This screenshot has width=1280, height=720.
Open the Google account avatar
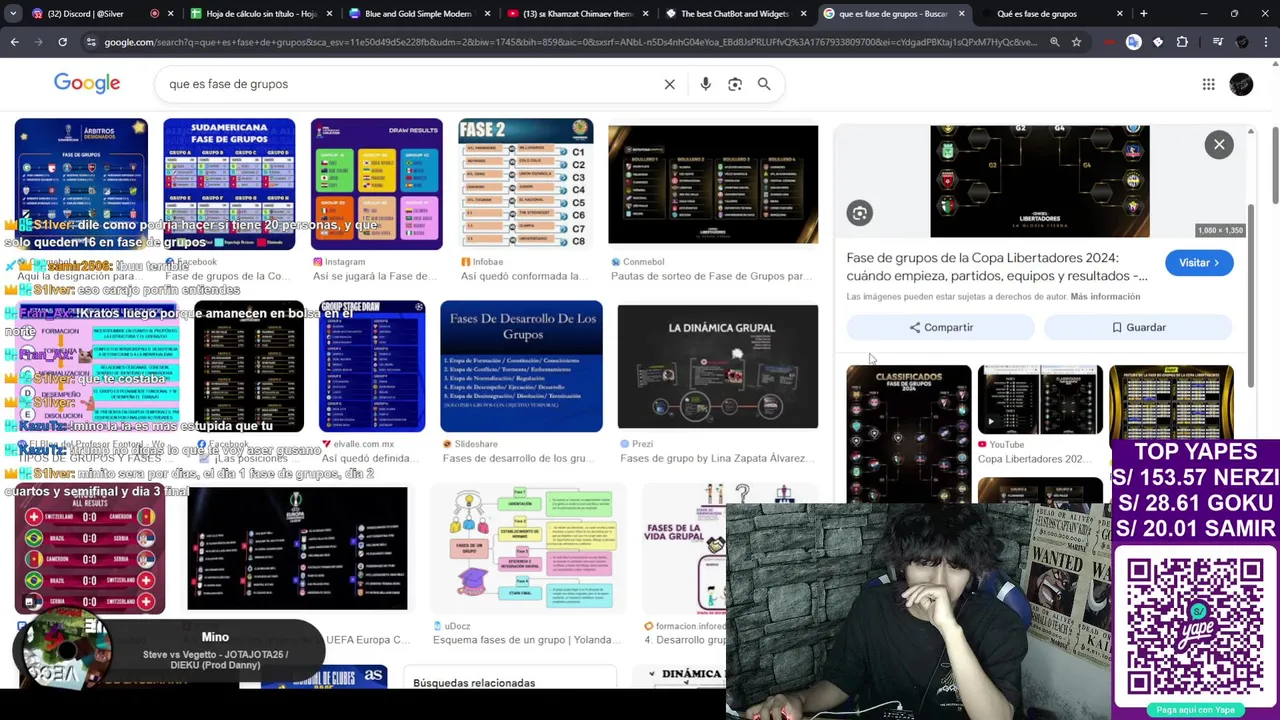pyautogui.click(x=1241, y=84)
